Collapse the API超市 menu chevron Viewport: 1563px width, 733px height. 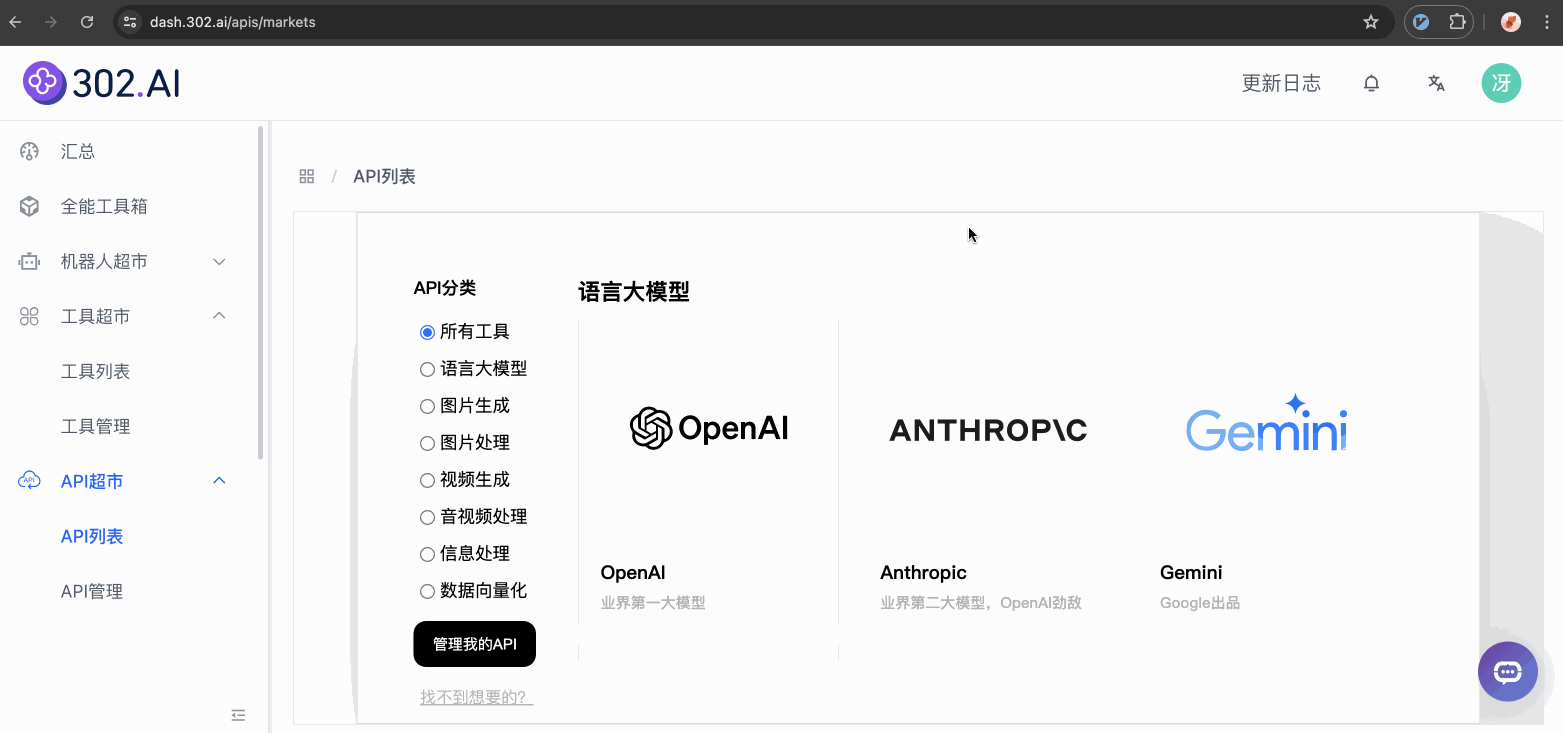[x=220, y=481]
